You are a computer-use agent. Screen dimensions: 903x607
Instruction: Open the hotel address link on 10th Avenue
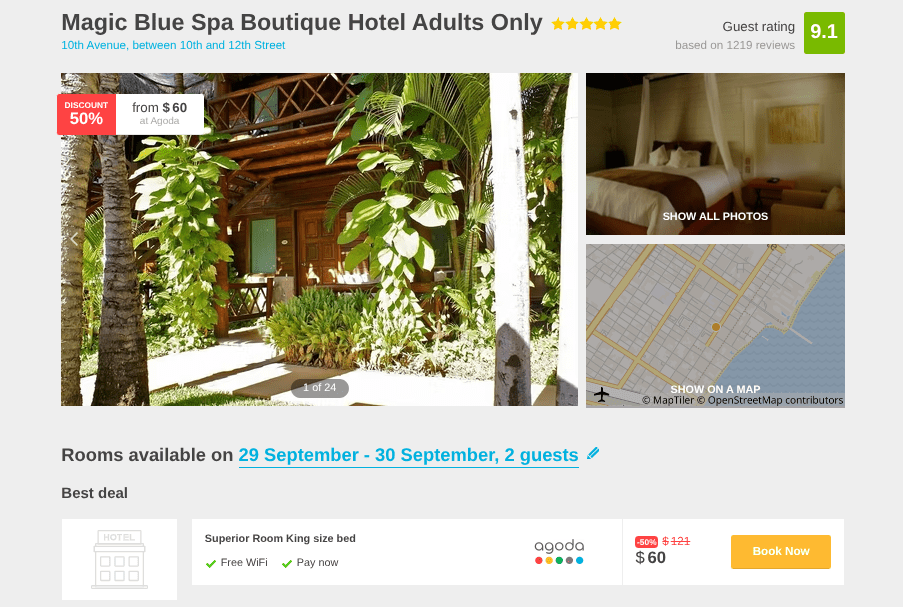click(173, 45)
